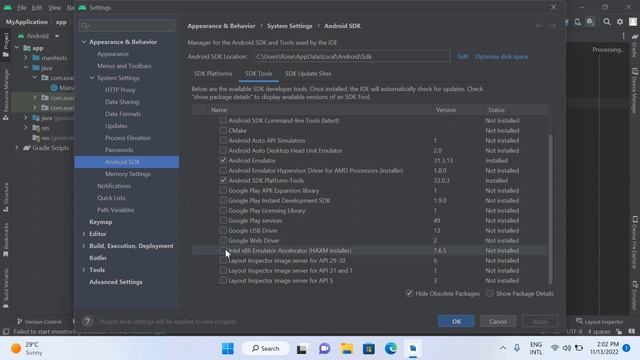Open the Structure sidebar panel
640x360 pixels.
tap(6, 198)
